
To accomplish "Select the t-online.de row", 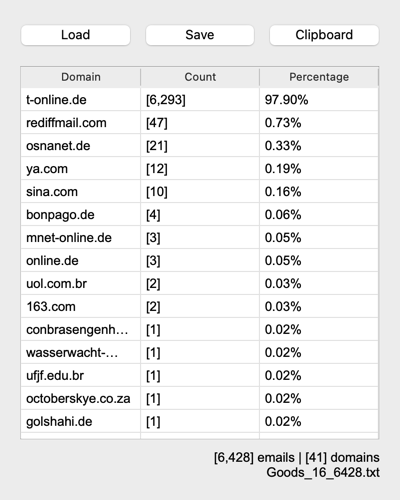I will tap(200, 100).
